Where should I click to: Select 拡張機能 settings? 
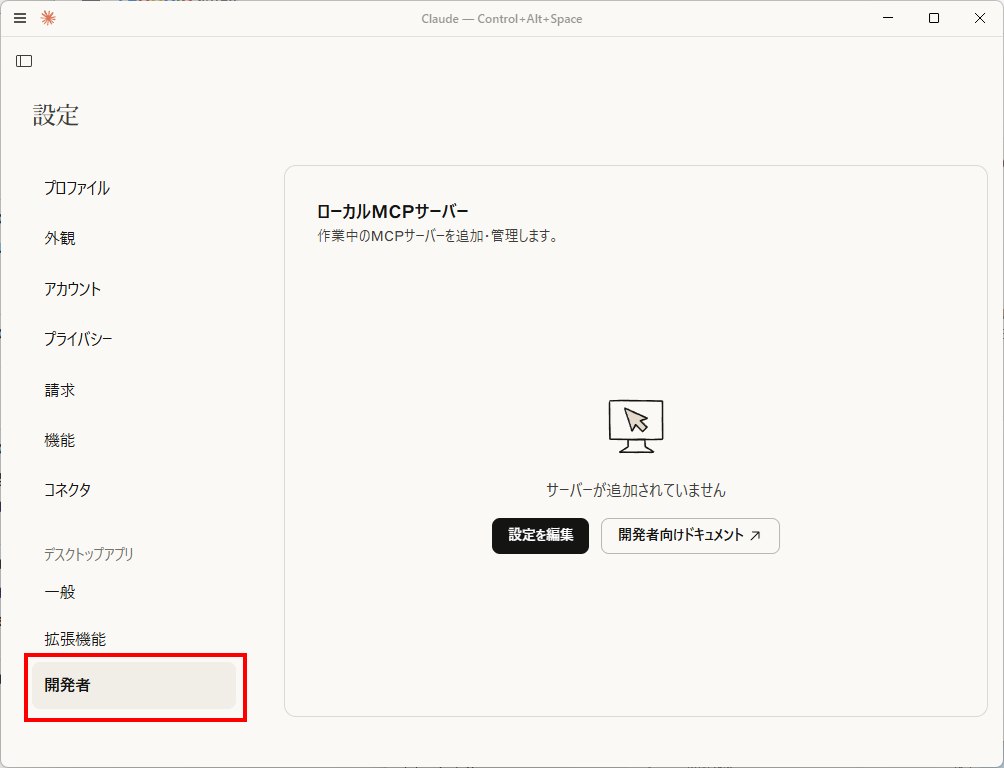click(75, 639)
